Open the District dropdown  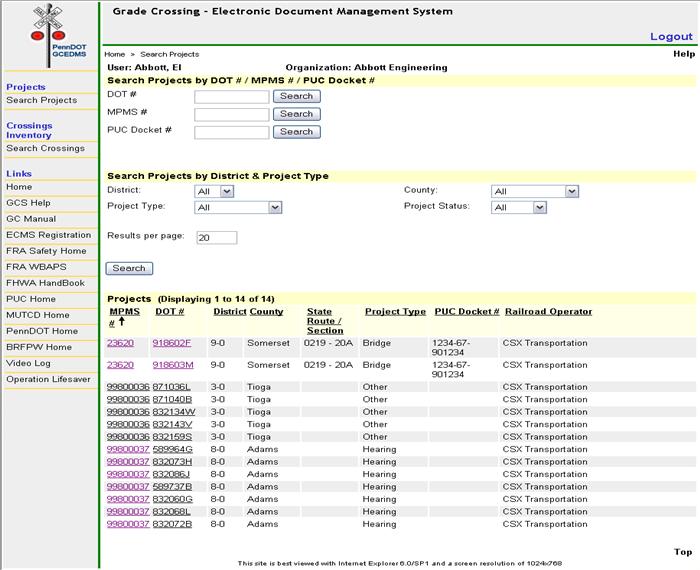(x=214, y=191)
